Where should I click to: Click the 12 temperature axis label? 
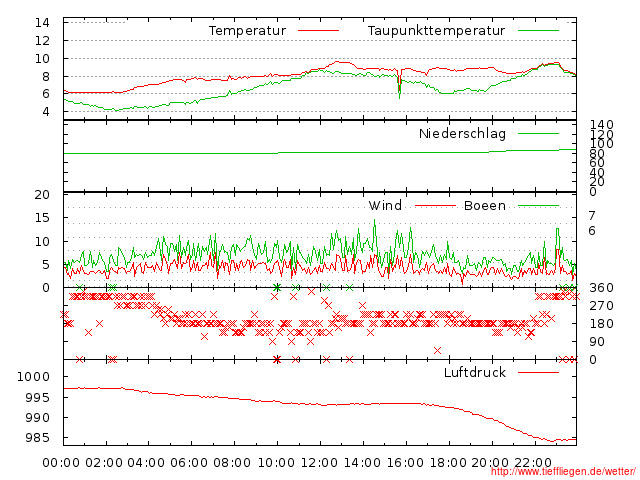pos(42,40)
